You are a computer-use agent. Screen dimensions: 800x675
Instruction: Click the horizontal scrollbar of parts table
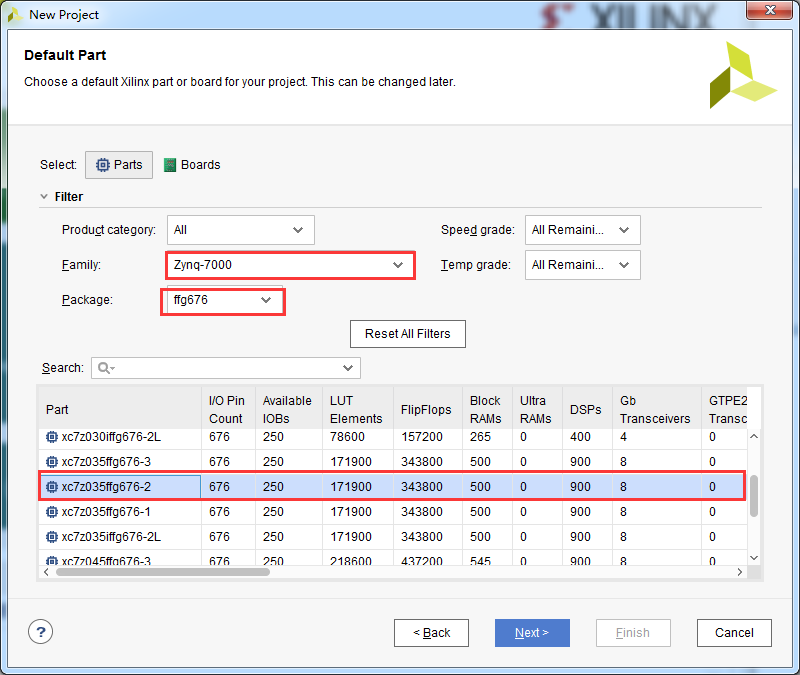point(163,572)
